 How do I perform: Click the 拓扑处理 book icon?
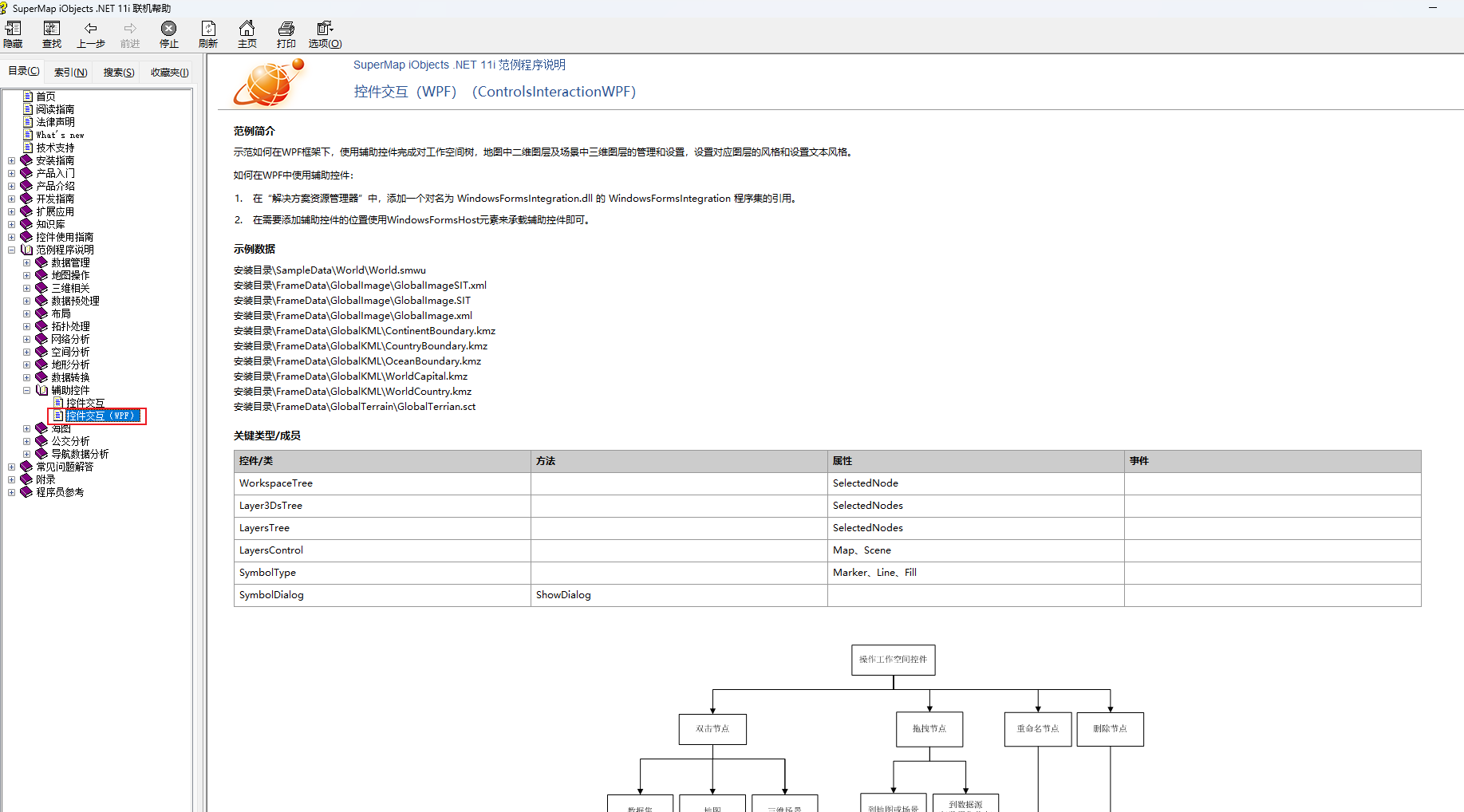[41, 326]
